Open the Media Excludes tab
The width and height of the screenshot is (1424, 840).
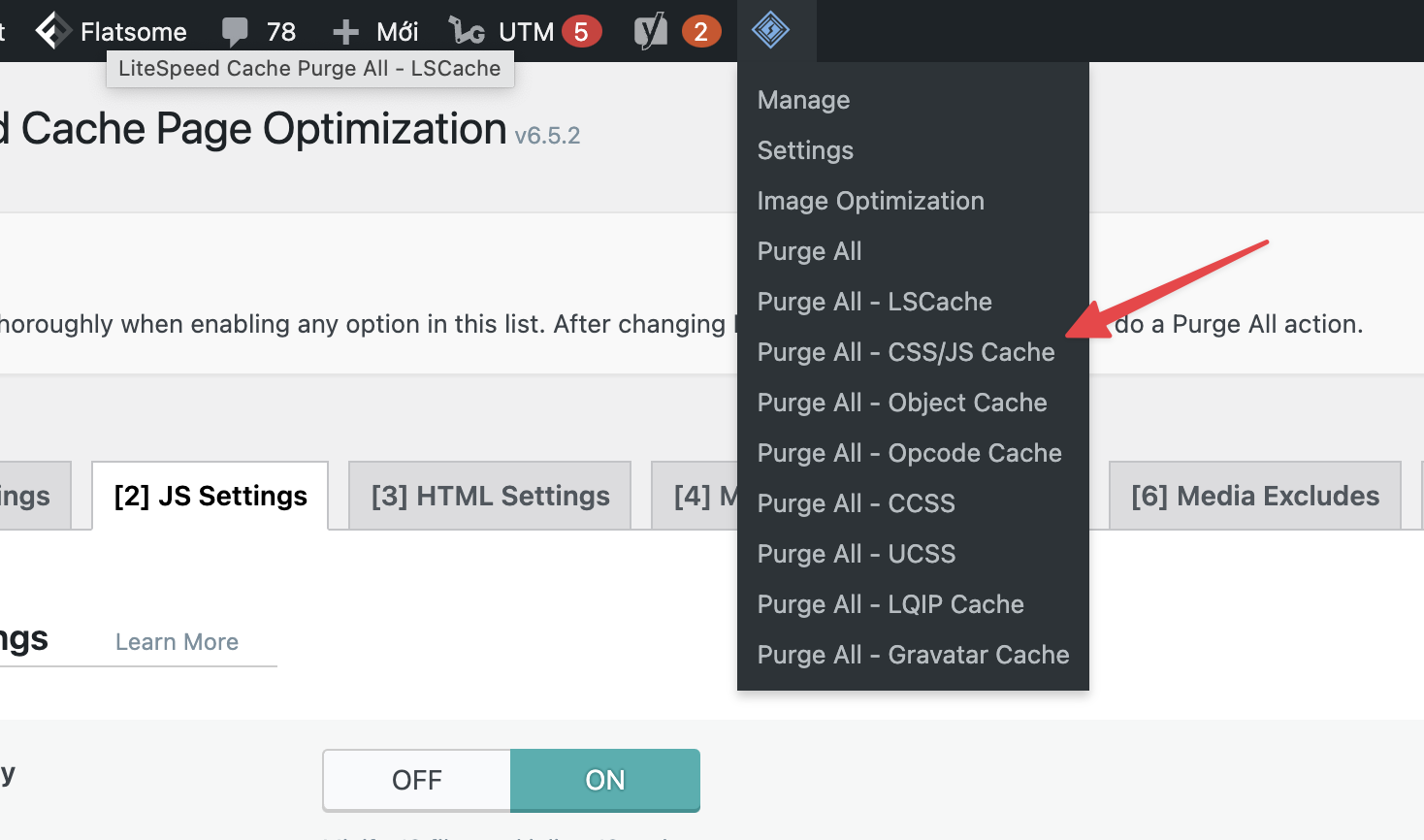tap(1254, 496)
